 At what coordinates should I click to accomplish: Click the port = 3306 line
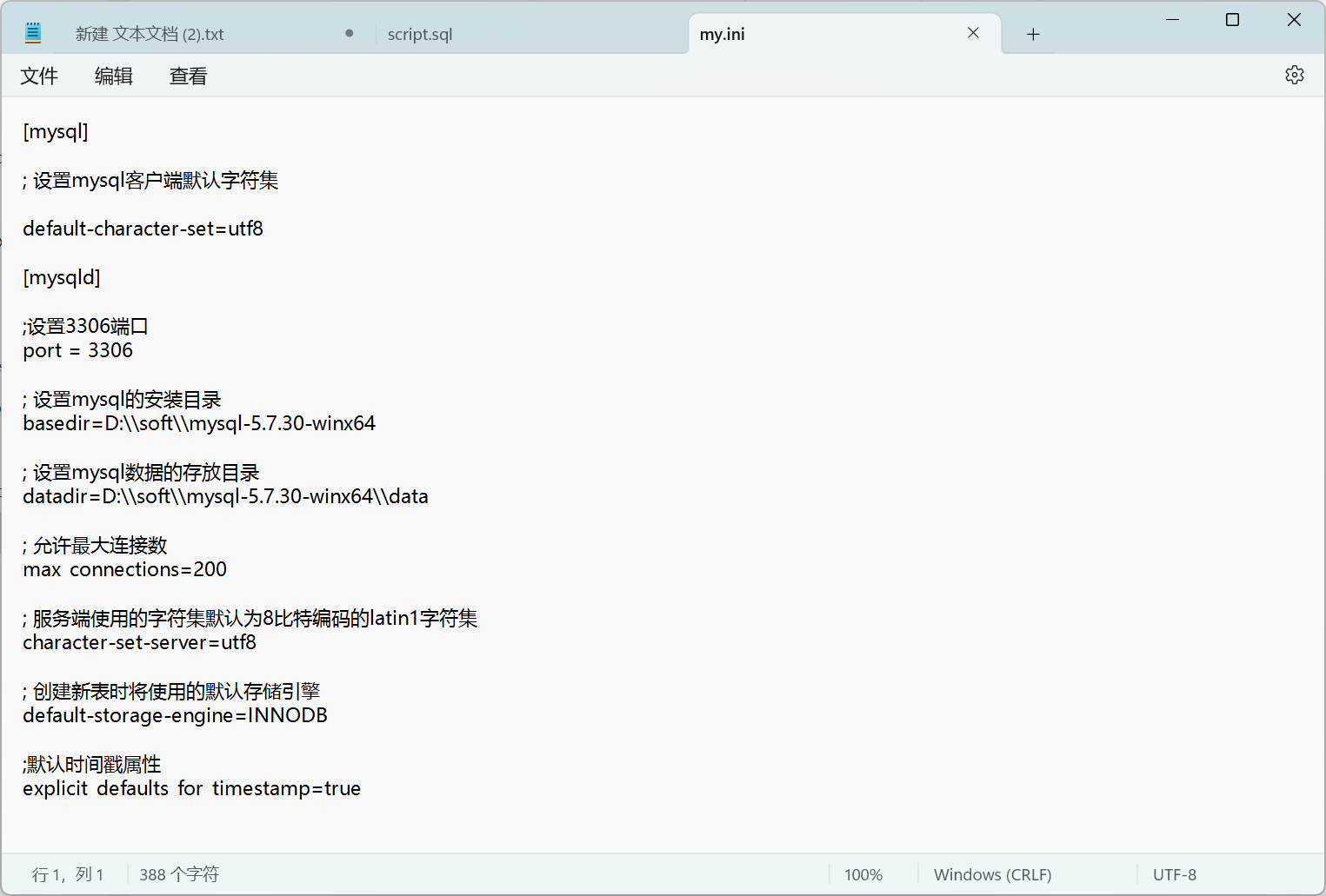coord(78,350)
